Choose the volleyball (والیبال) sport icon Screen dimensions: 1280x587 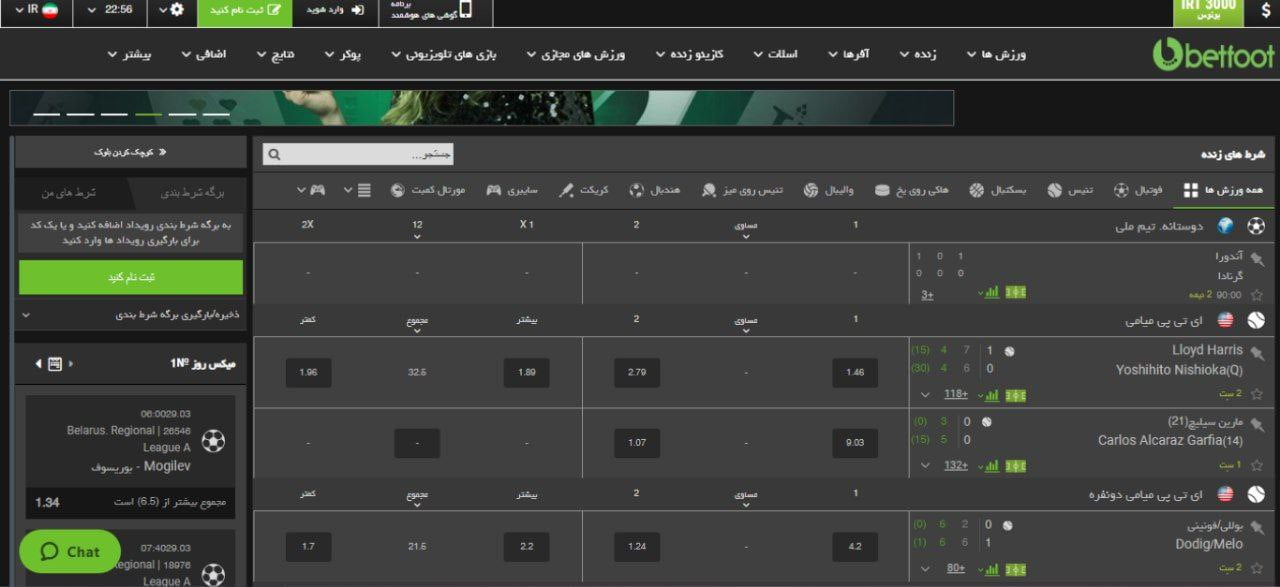829,190
